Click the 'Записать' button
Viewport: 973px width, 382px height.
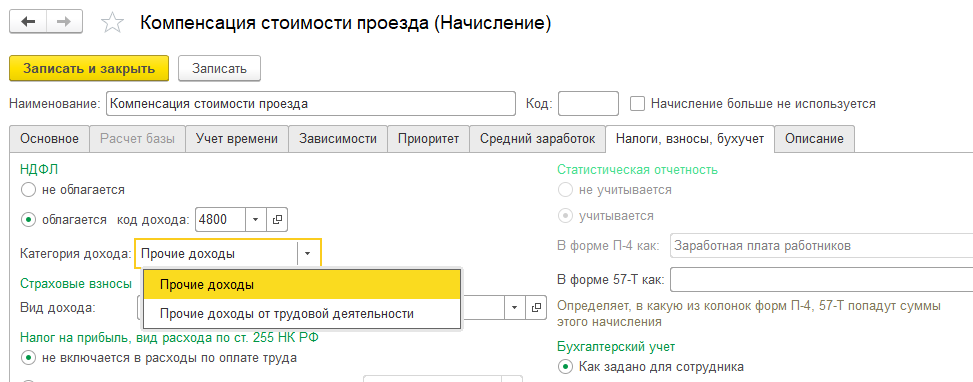pos(219,68)
